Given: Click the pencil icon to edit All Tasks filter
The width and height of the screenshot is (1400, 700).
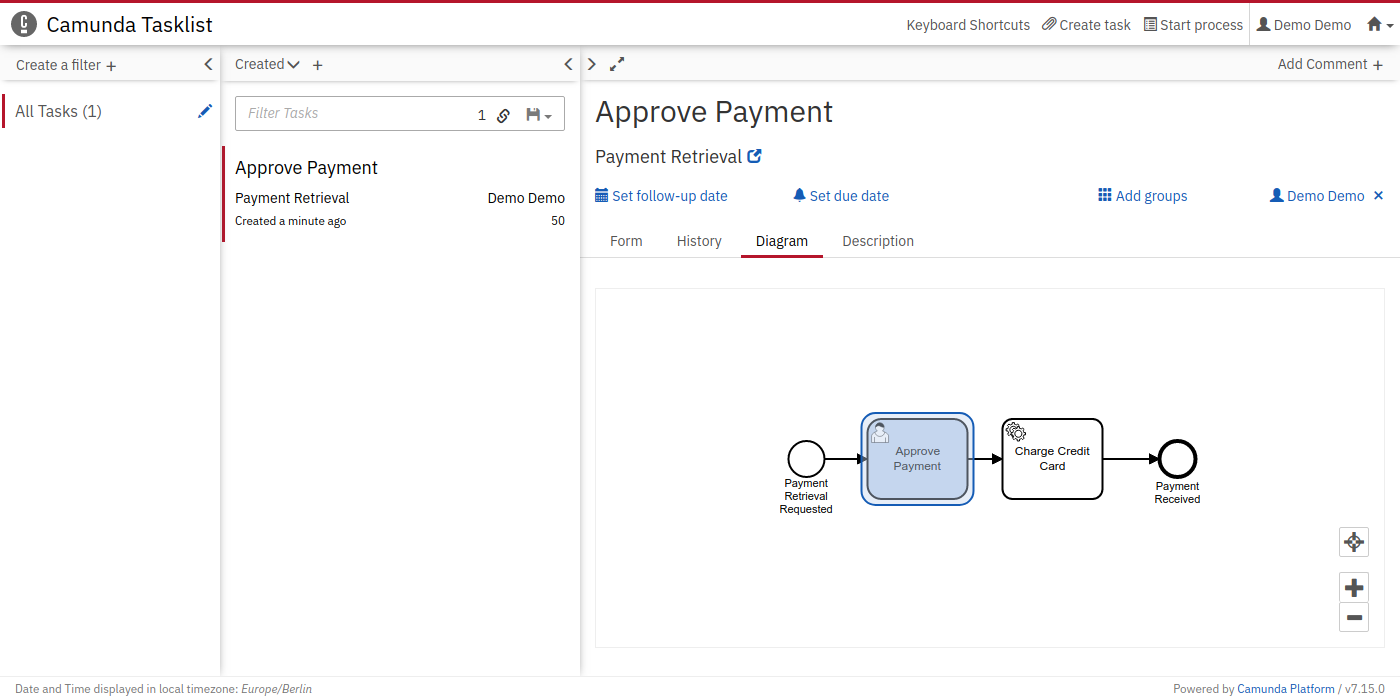Looking at the screenshot, I should click(x=205, y=111).
